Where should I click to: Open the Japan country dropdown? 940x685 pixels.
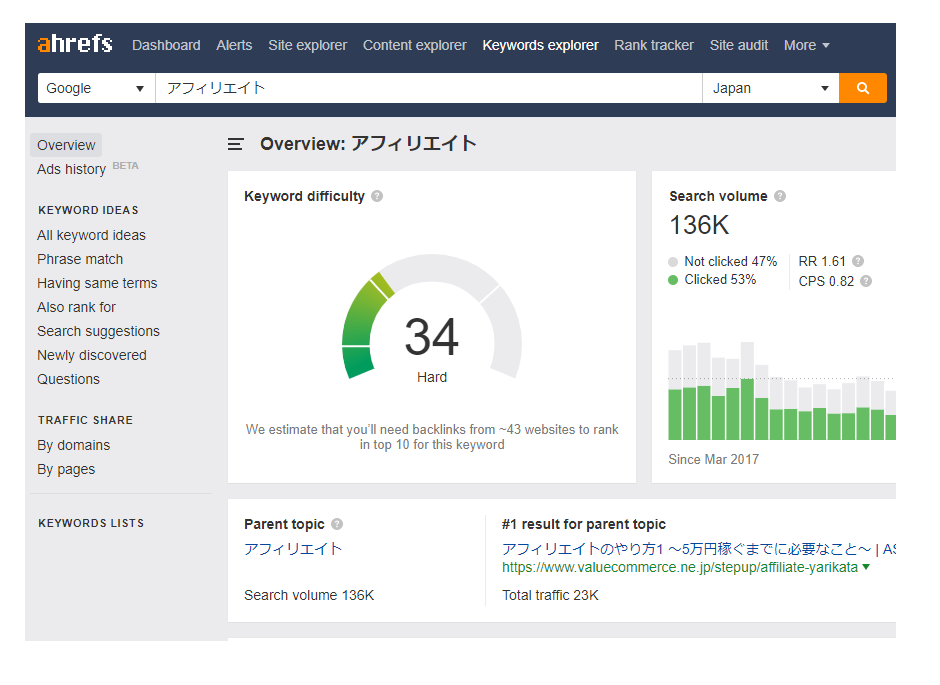pyautogui.click(x=770, y=88)
